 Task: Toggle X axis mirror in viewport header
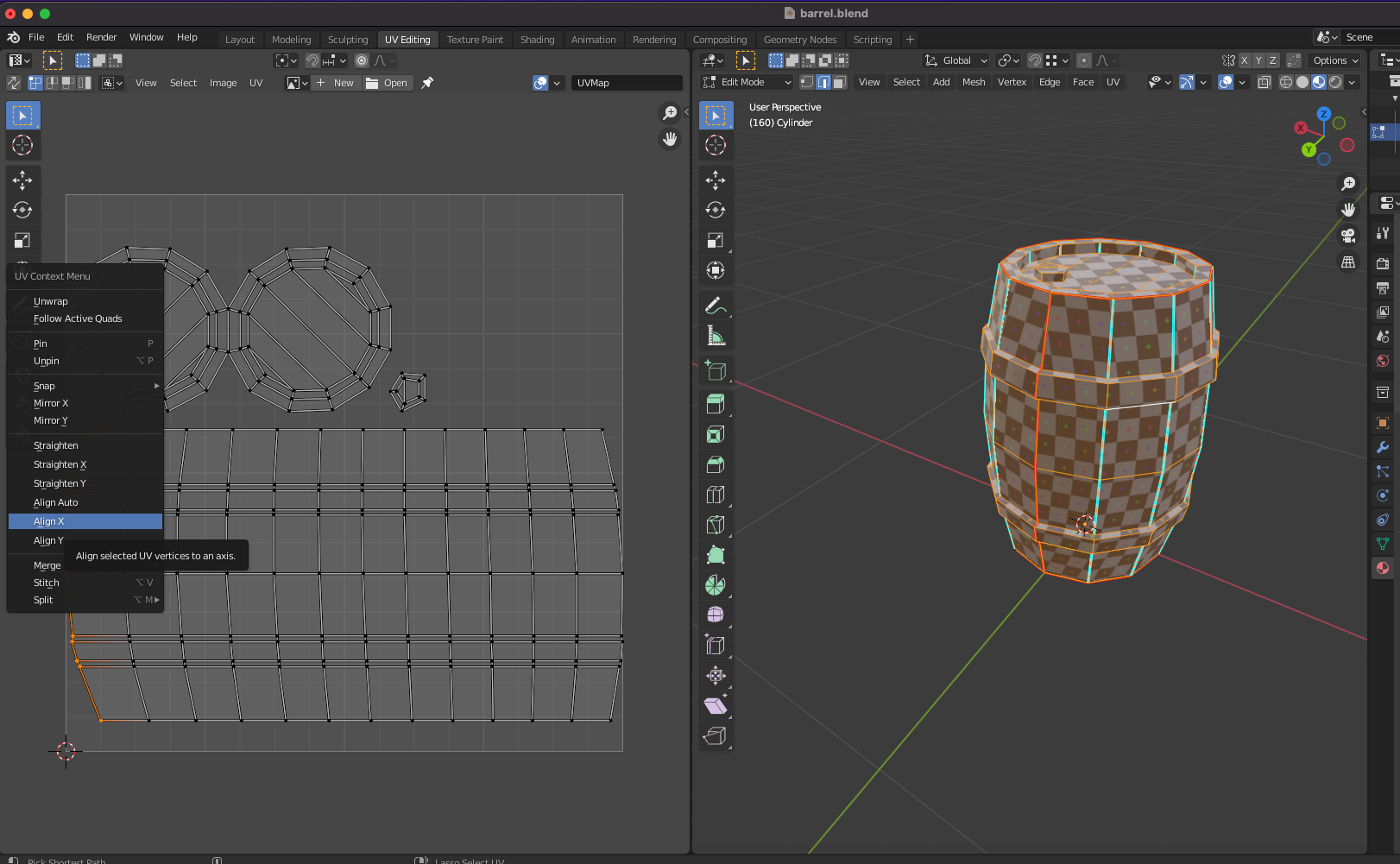pos(1244,60)
